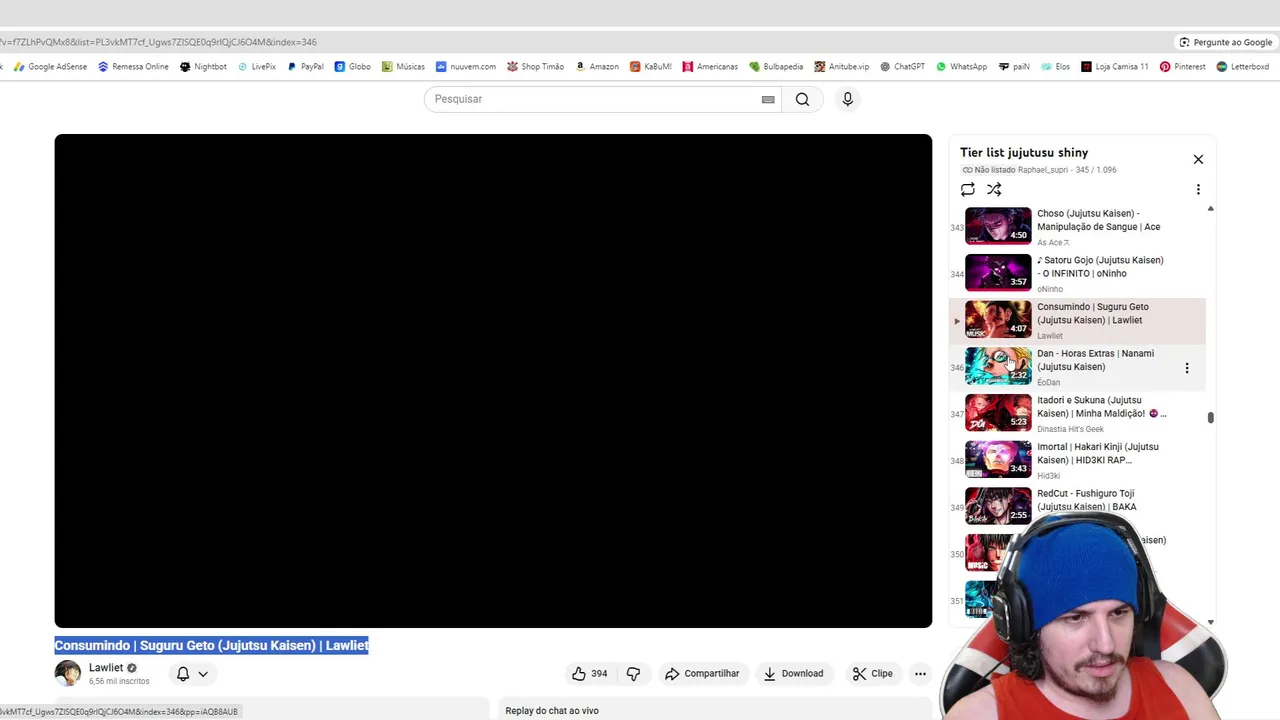Open the Loja Camisa 11 bookmark
Screen dimensions: 1280x720
[x=1114, y=67]
